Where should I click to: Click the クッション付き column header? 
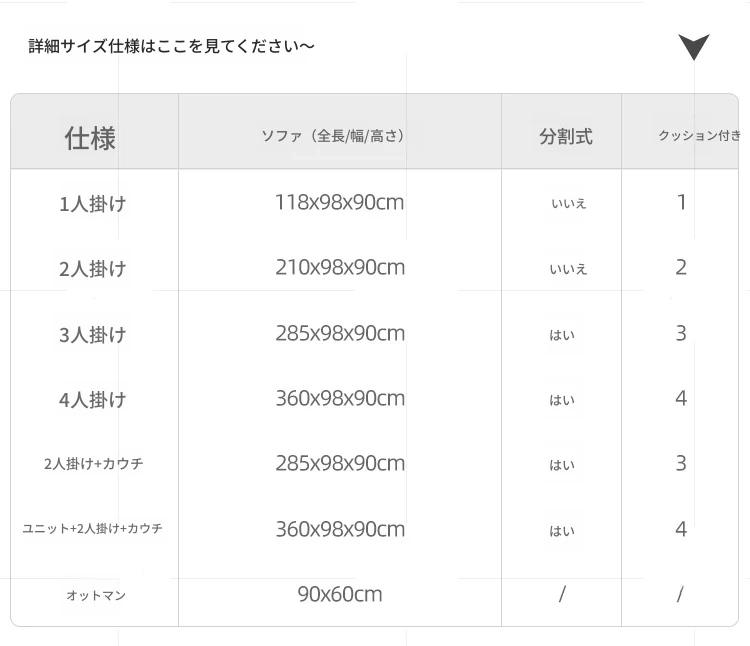699,136
